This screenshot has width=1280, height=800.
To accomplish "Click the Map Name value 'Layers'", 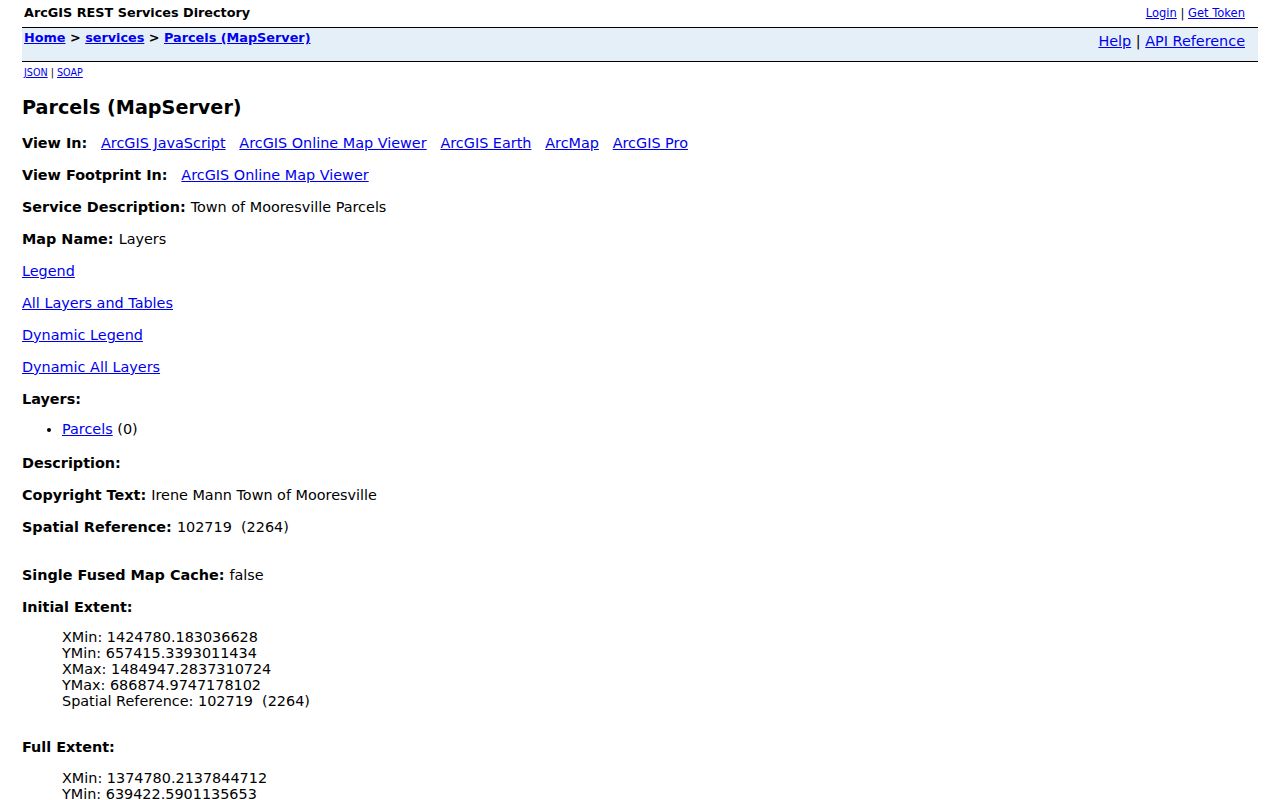I will point(142,239).
